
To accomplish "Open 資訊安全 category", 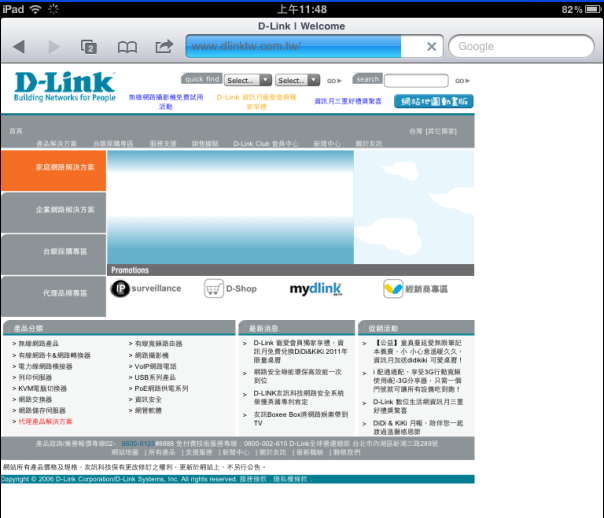I will coord(148,400).
